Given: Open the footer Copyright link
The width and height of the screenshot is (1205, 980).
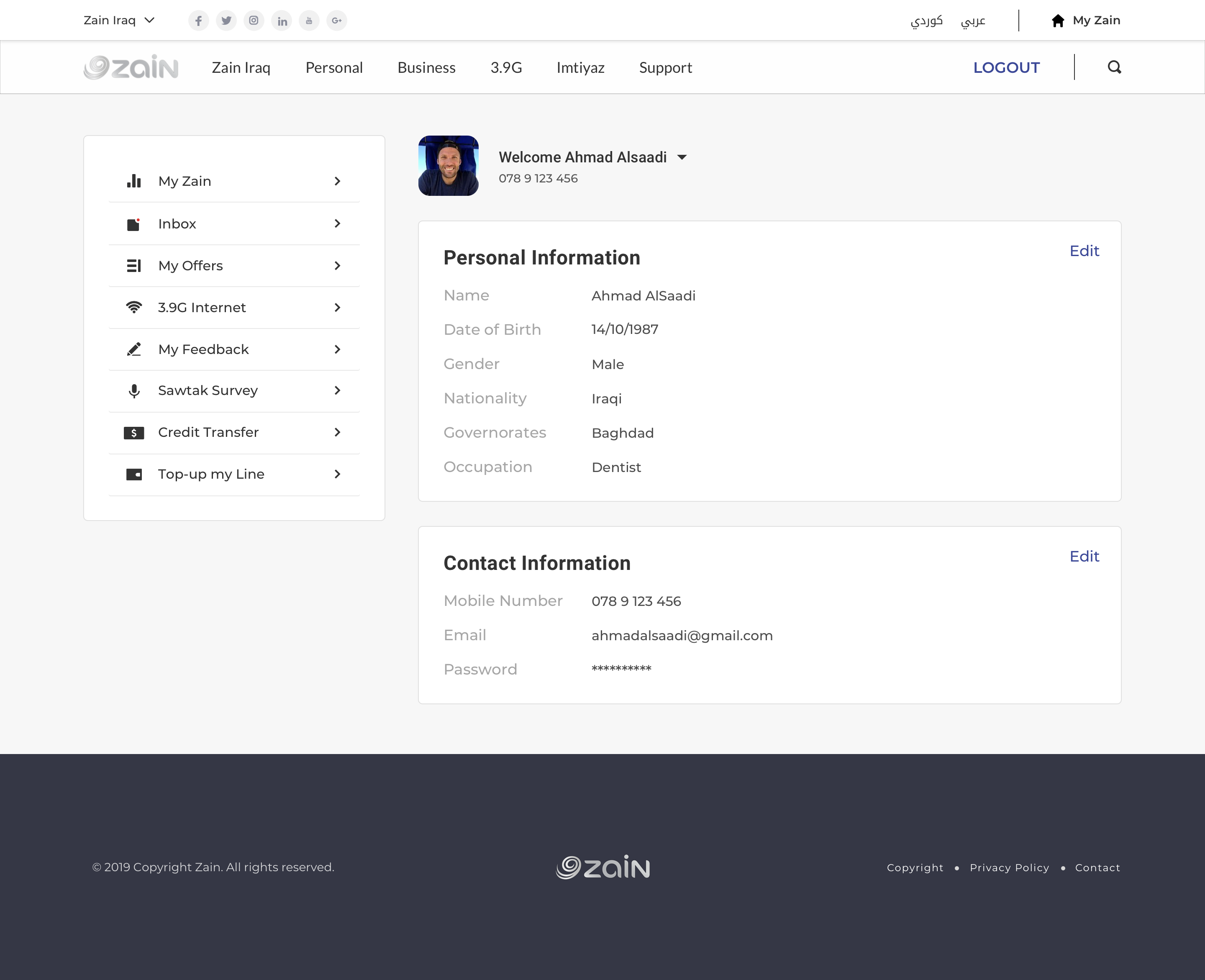Looking at the screenshot, I should tap(915, 868).
